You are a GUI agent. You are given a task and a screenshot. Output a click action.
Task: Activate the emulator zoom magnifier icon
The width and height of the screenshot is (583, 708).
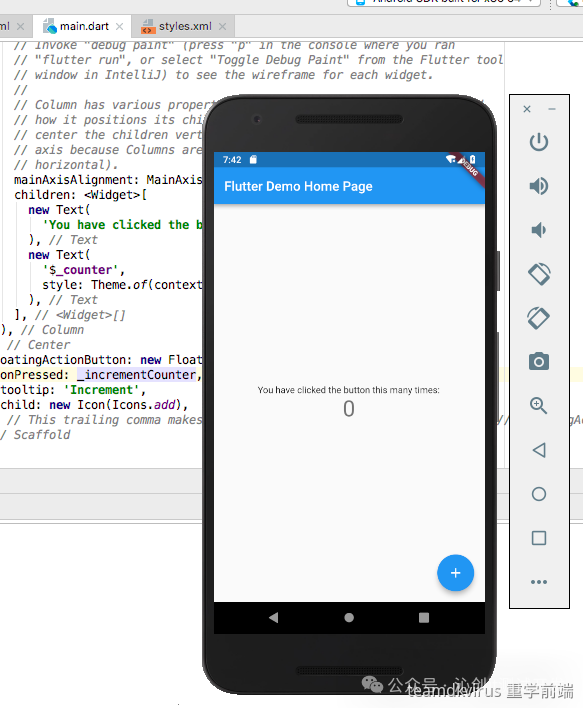[x=539, y=405]
